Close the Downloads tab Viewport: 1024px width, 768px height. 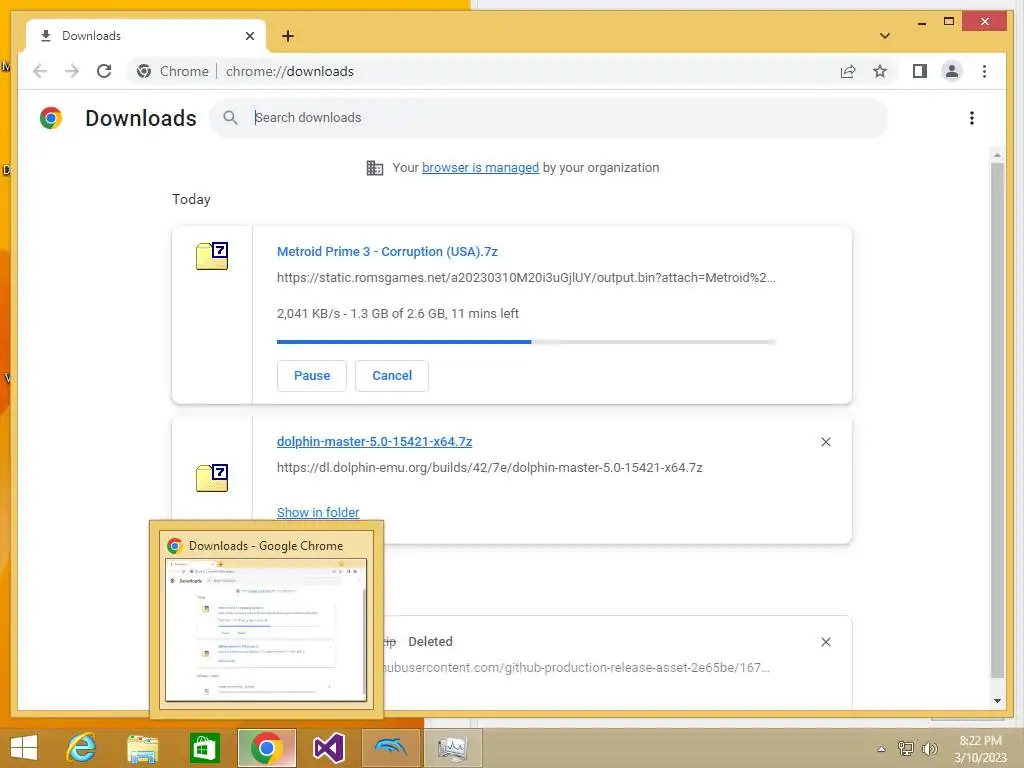(249, 36)
